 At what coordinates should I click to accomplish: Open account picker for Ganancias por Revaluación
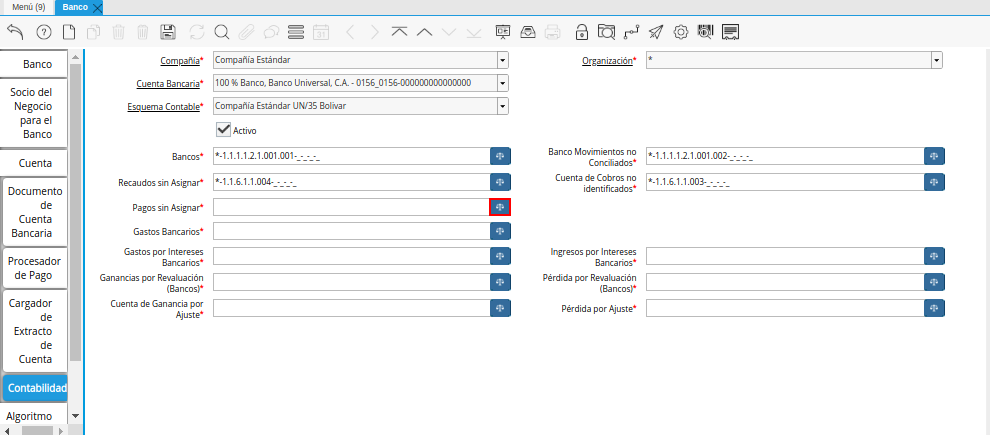coord(500,282)
